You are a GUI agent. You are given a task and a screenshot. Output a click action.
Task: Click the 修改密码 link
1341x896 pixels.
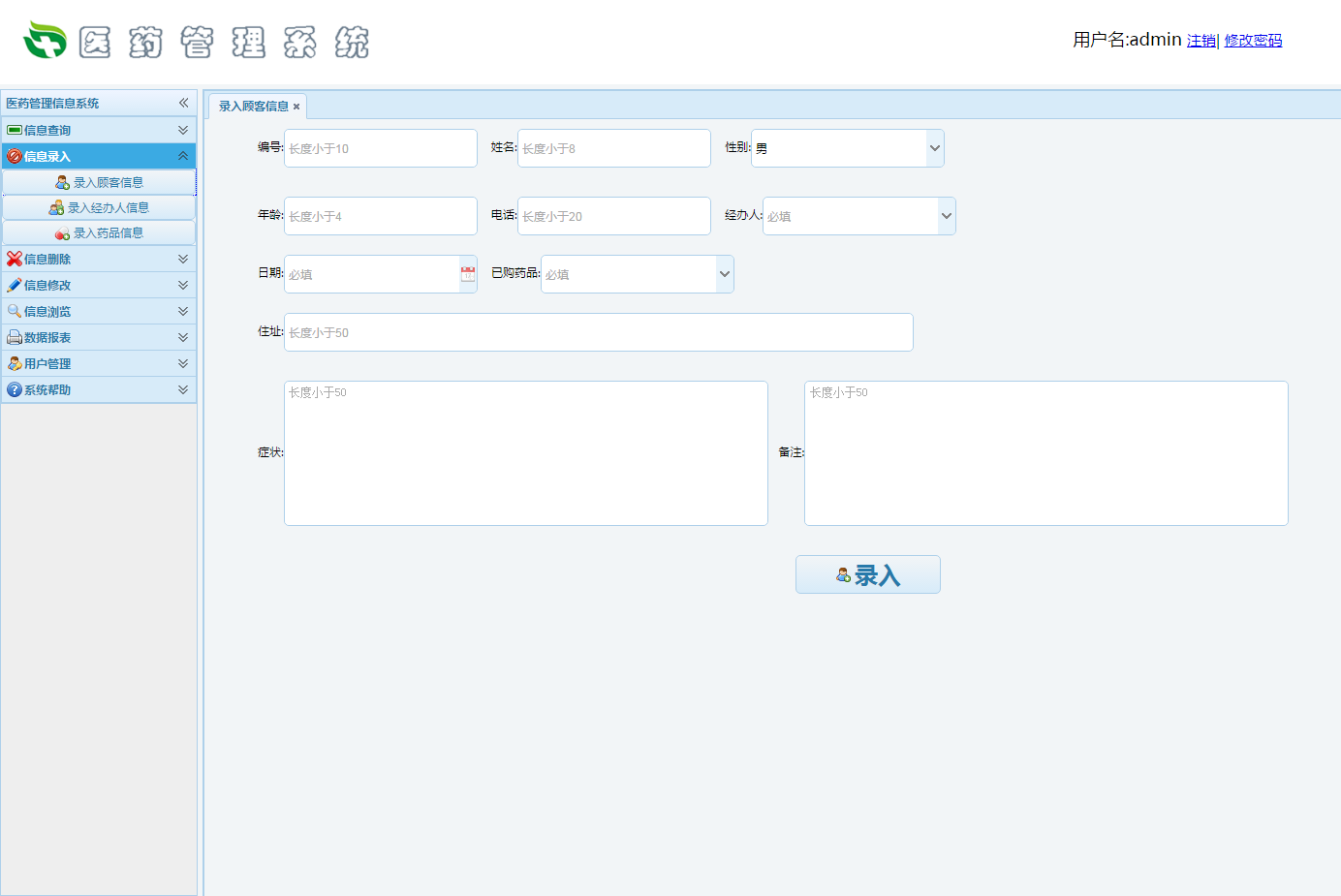(x=1253, y=41)
